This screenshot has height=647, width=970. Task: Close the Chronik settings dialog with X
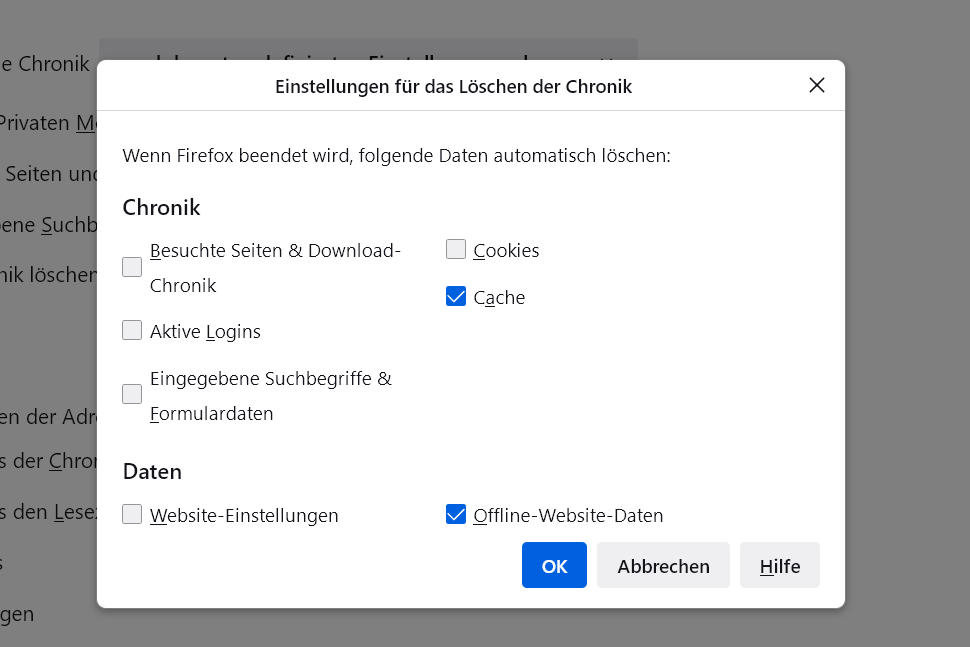tap(817, 85)
